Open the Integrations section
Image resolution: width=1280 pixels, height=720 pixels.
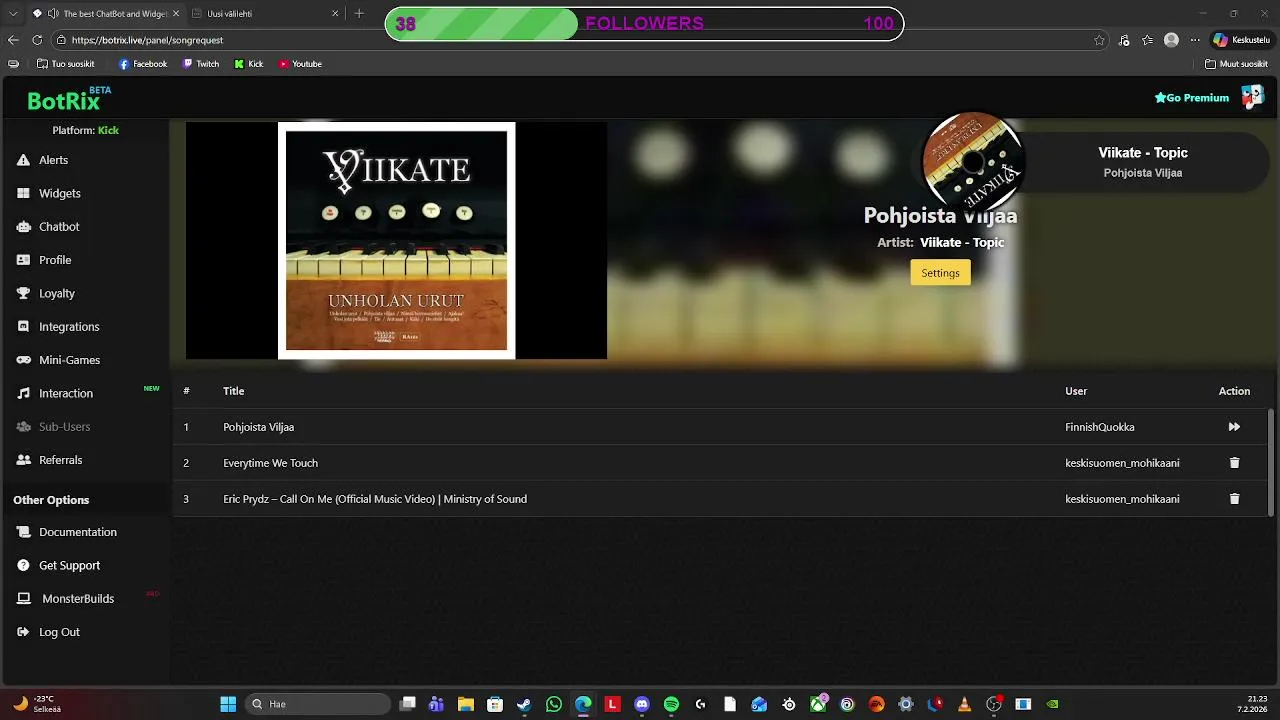coord(58,327)
